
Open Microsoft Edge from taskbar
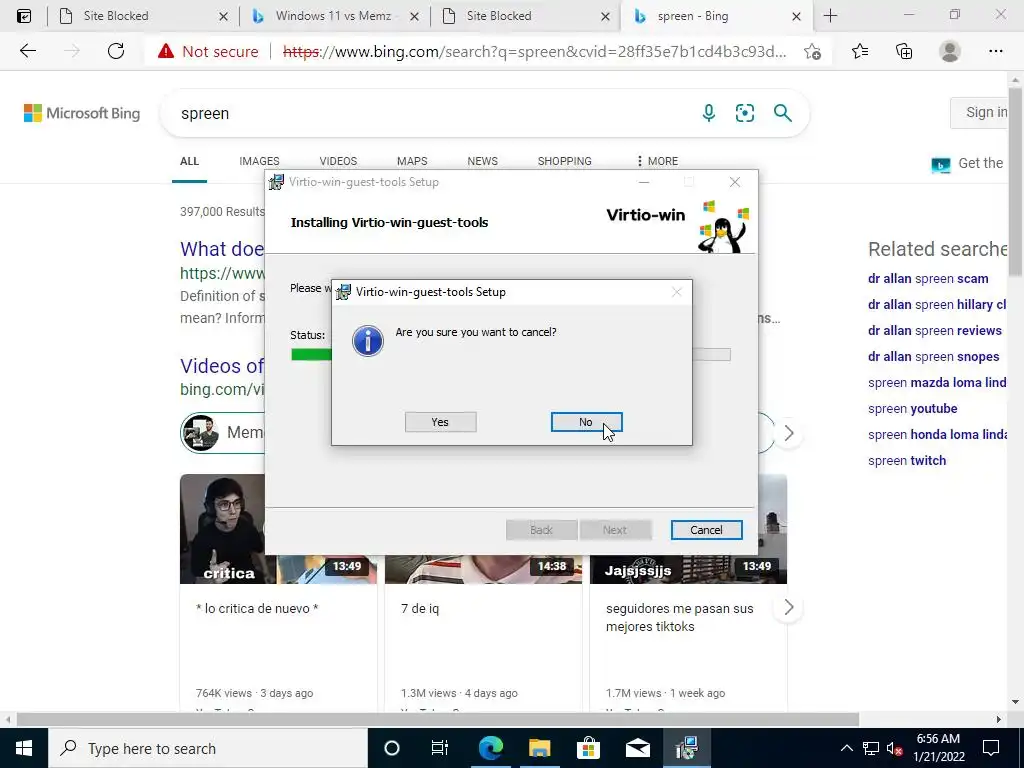coord(490,748)
